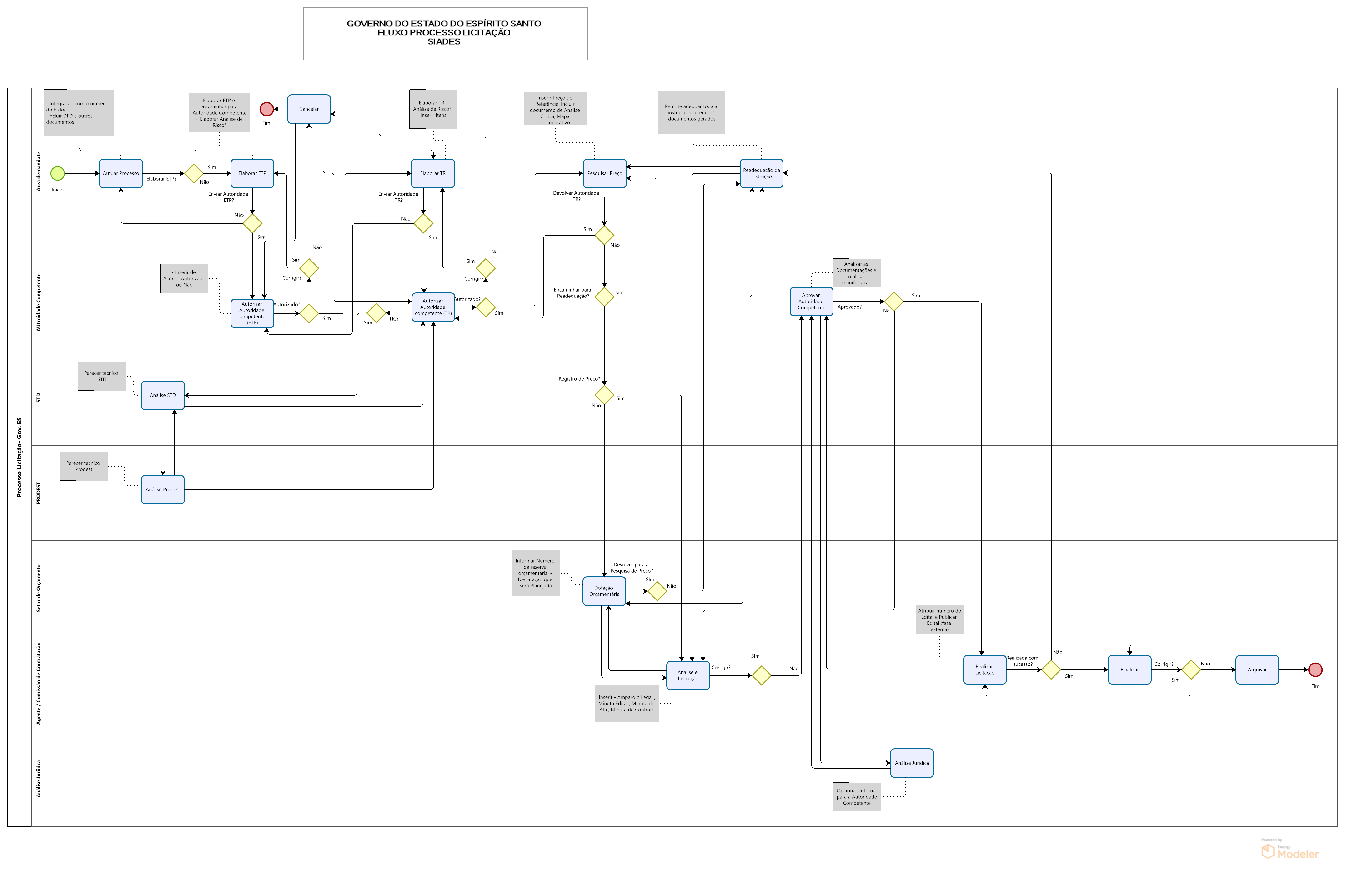This screenshot has width=1345, height=896.
Task: Click the Aprovado? decision diamond
Action: coord(894,302)
